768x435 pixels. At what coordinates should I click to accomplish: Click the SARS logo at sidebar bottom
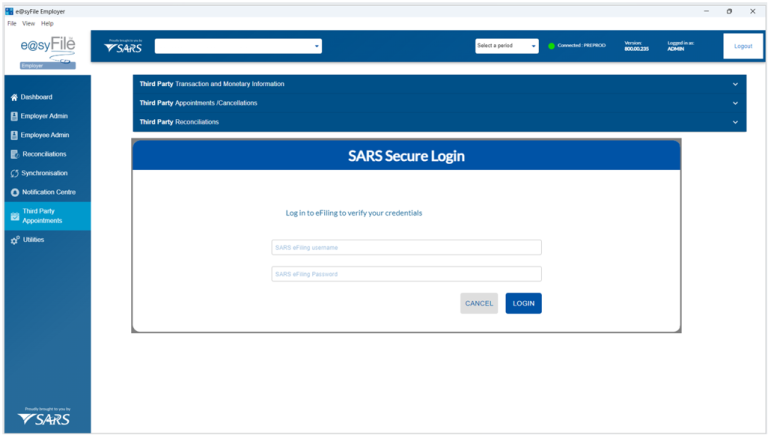44,416
